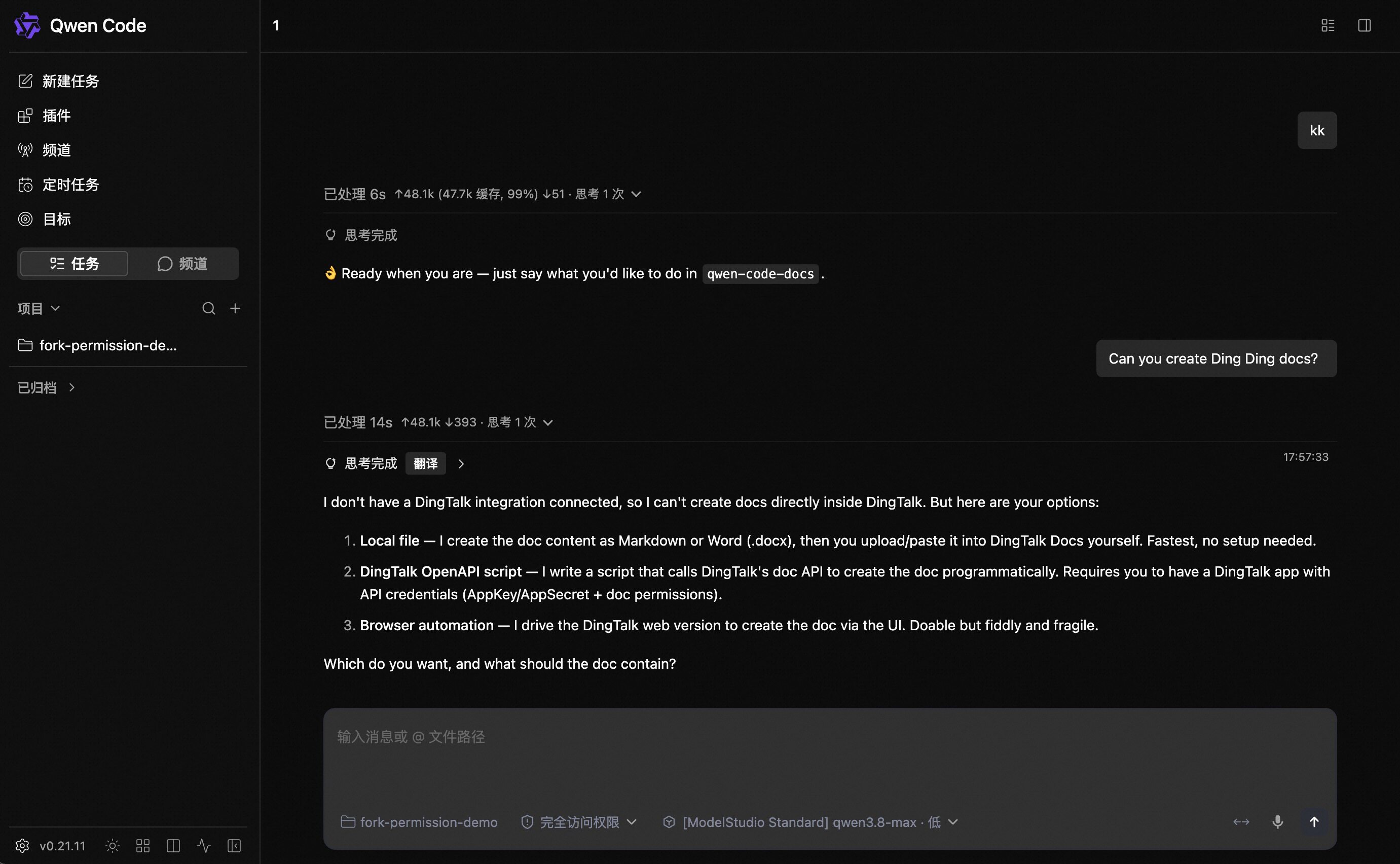This screenshot has width=1400, height=864.
Task: Click the 翻译 translate button
Action: (x=426, y=463)
